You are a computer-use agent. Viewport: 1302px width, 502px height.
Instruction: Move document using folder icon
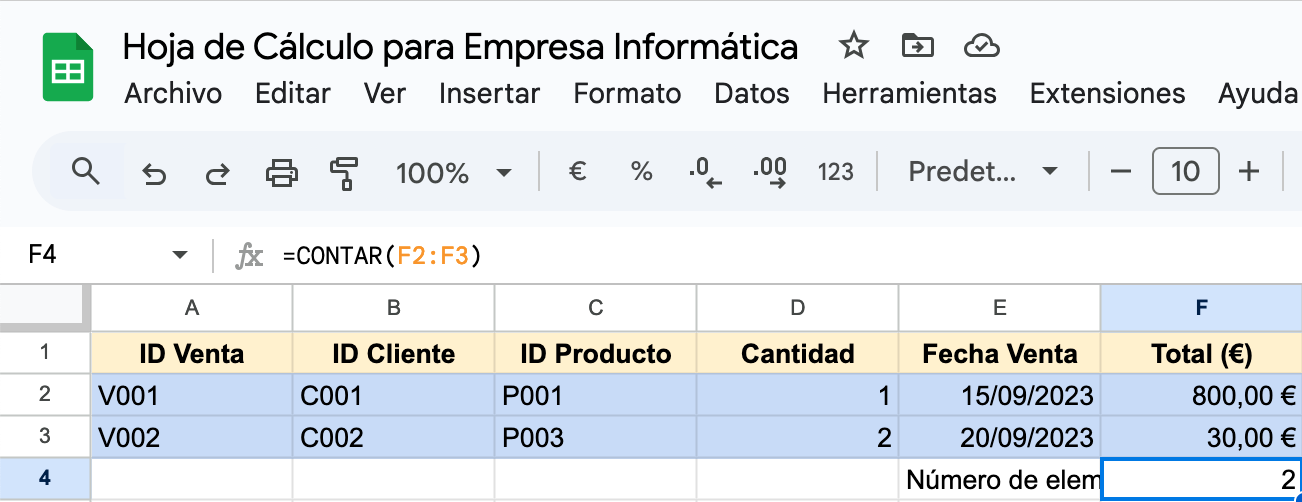coord(916,46)
